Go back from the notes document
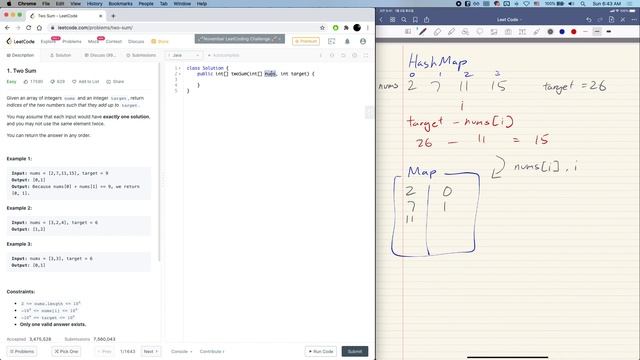Screen dimensions: 640x360 tap(381, 20)
